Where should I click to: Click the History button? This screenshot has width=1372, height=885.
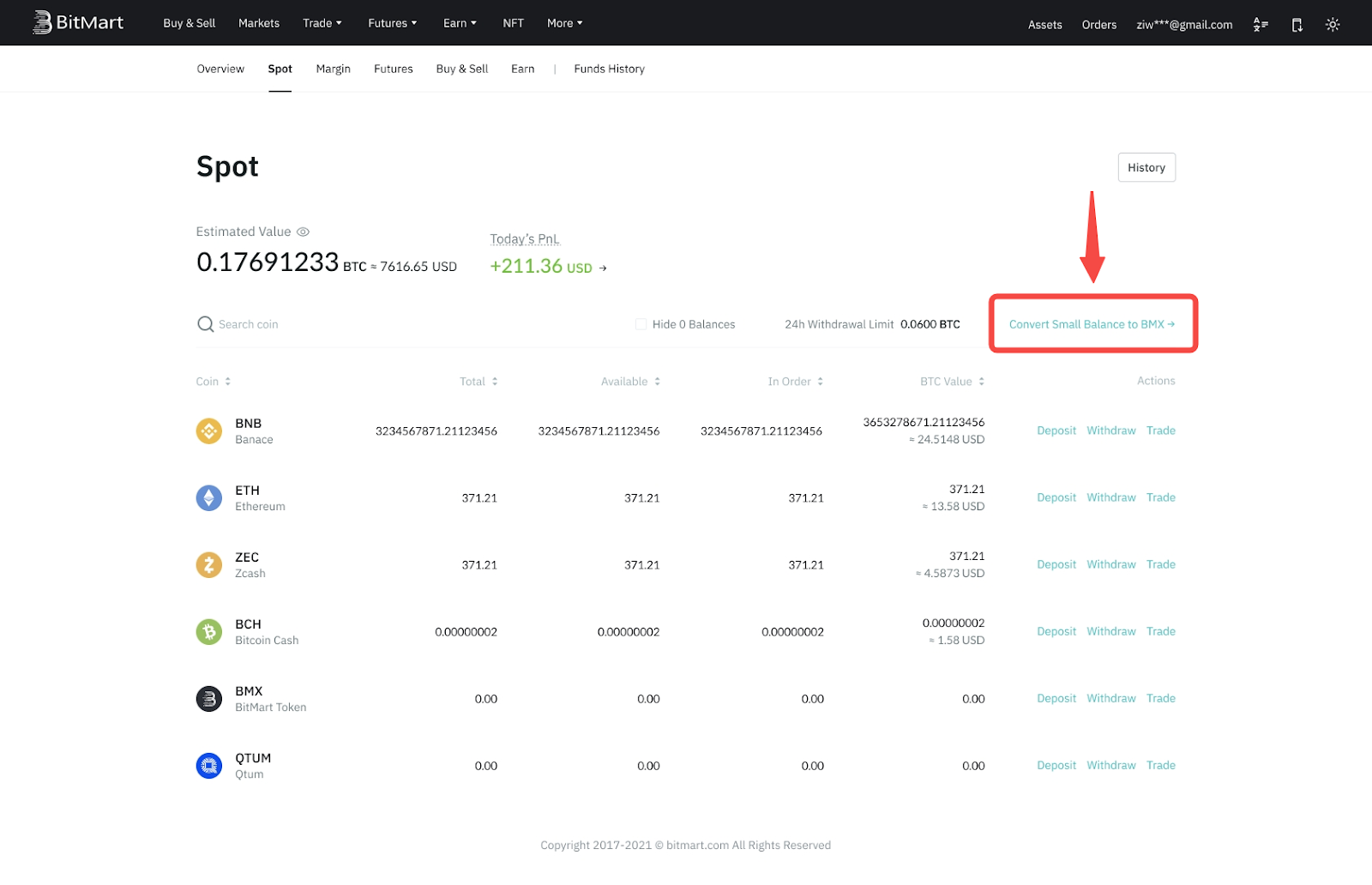(x=1146, y=167)
